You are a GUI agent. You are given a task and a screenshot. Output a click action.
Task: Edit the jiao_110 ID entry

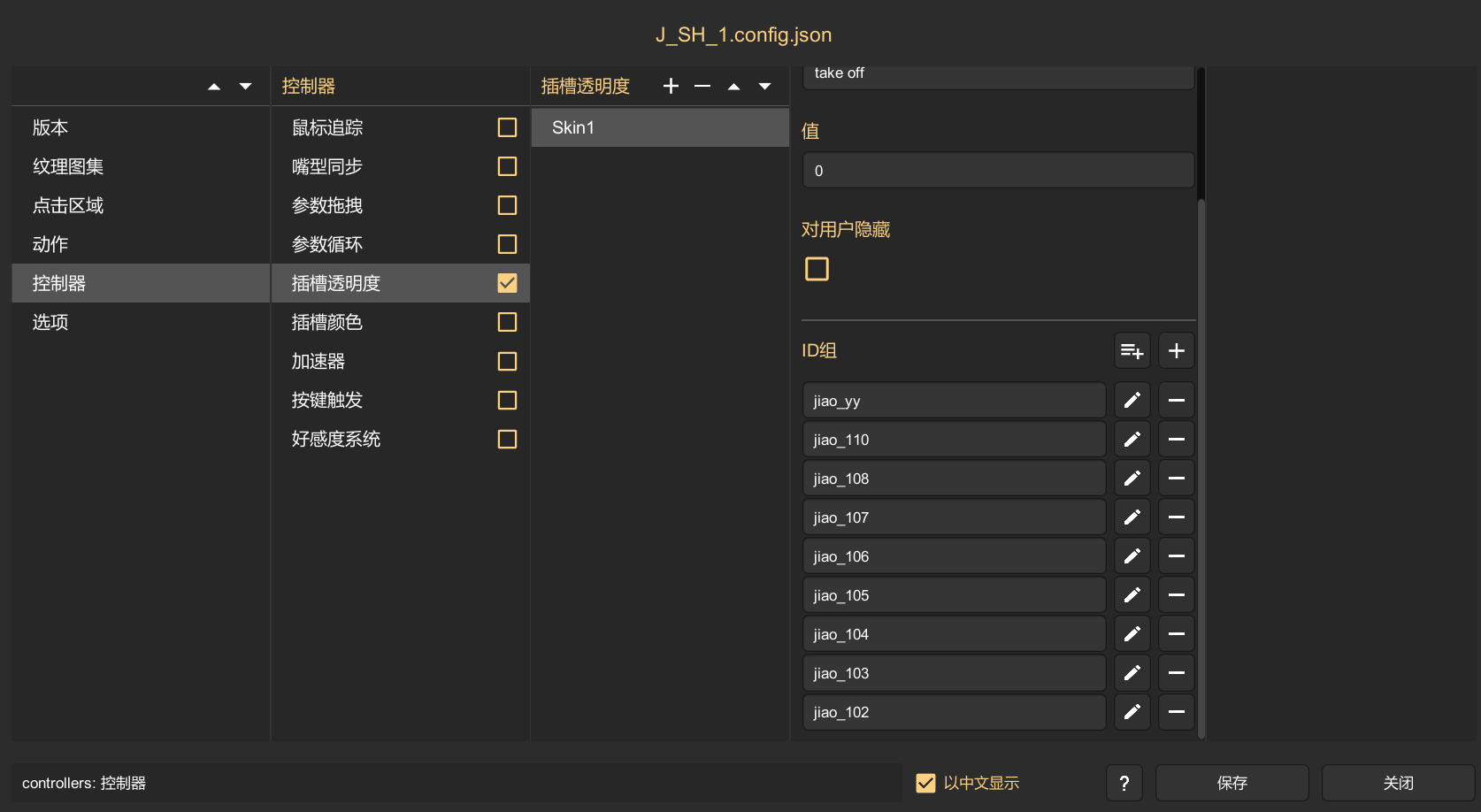pos(1132,440)
